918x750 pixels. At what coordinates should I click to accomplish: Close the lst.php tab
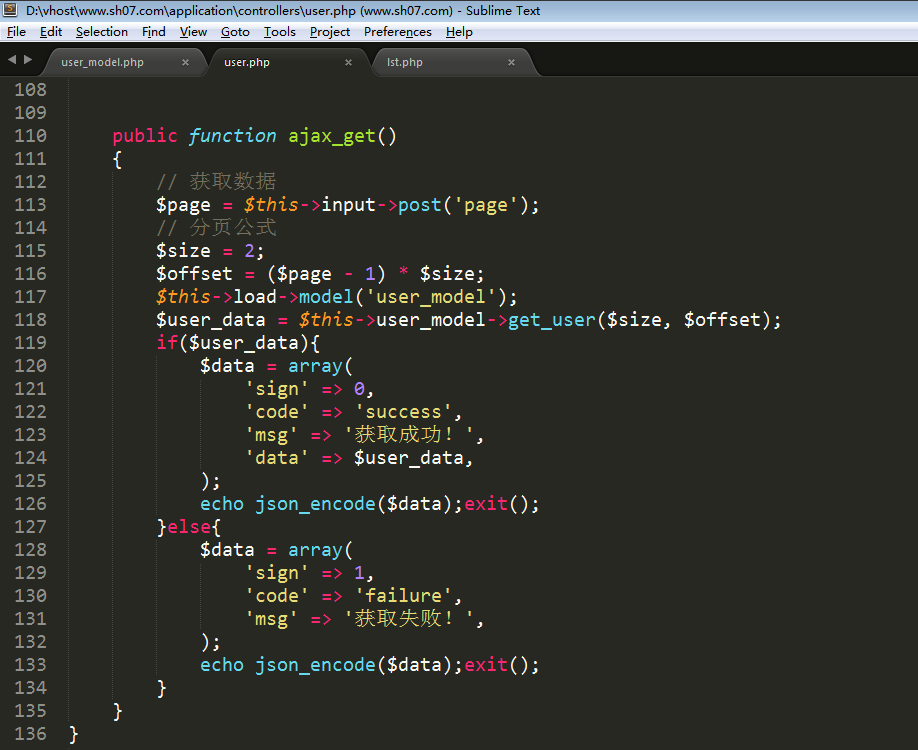(x=511, y=62)
